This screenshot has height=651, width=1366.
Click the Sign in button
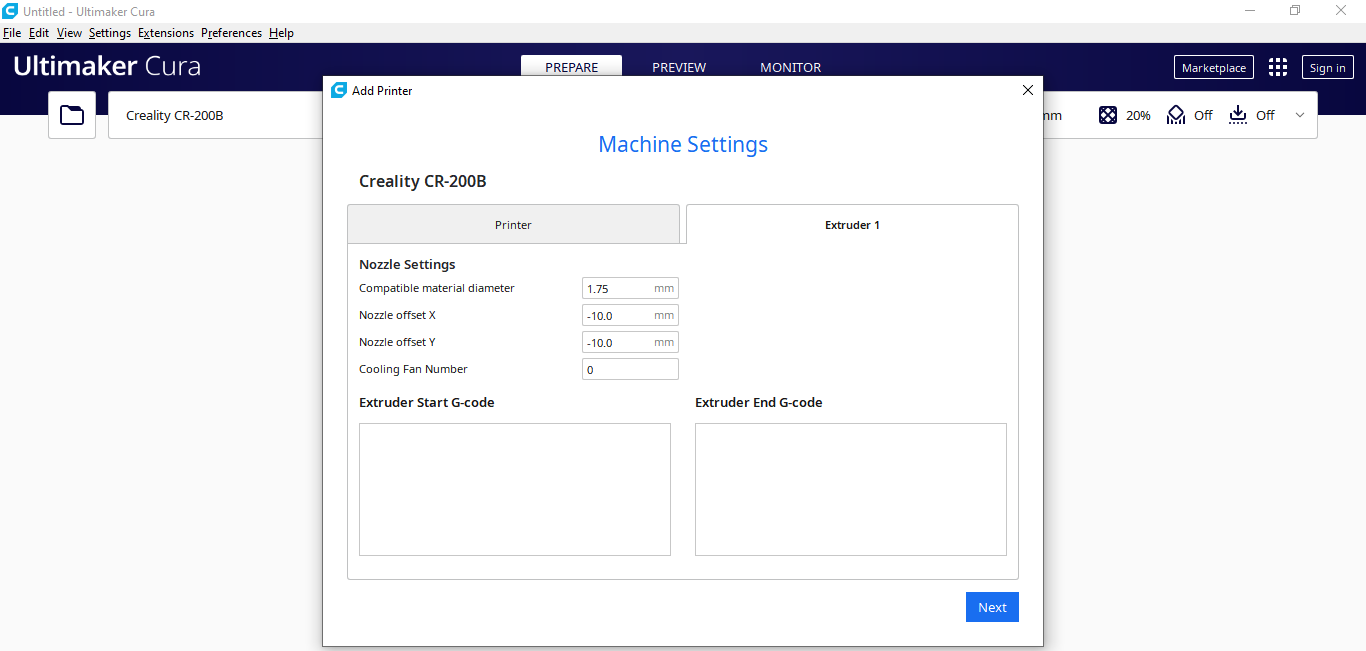point(1327,68)
